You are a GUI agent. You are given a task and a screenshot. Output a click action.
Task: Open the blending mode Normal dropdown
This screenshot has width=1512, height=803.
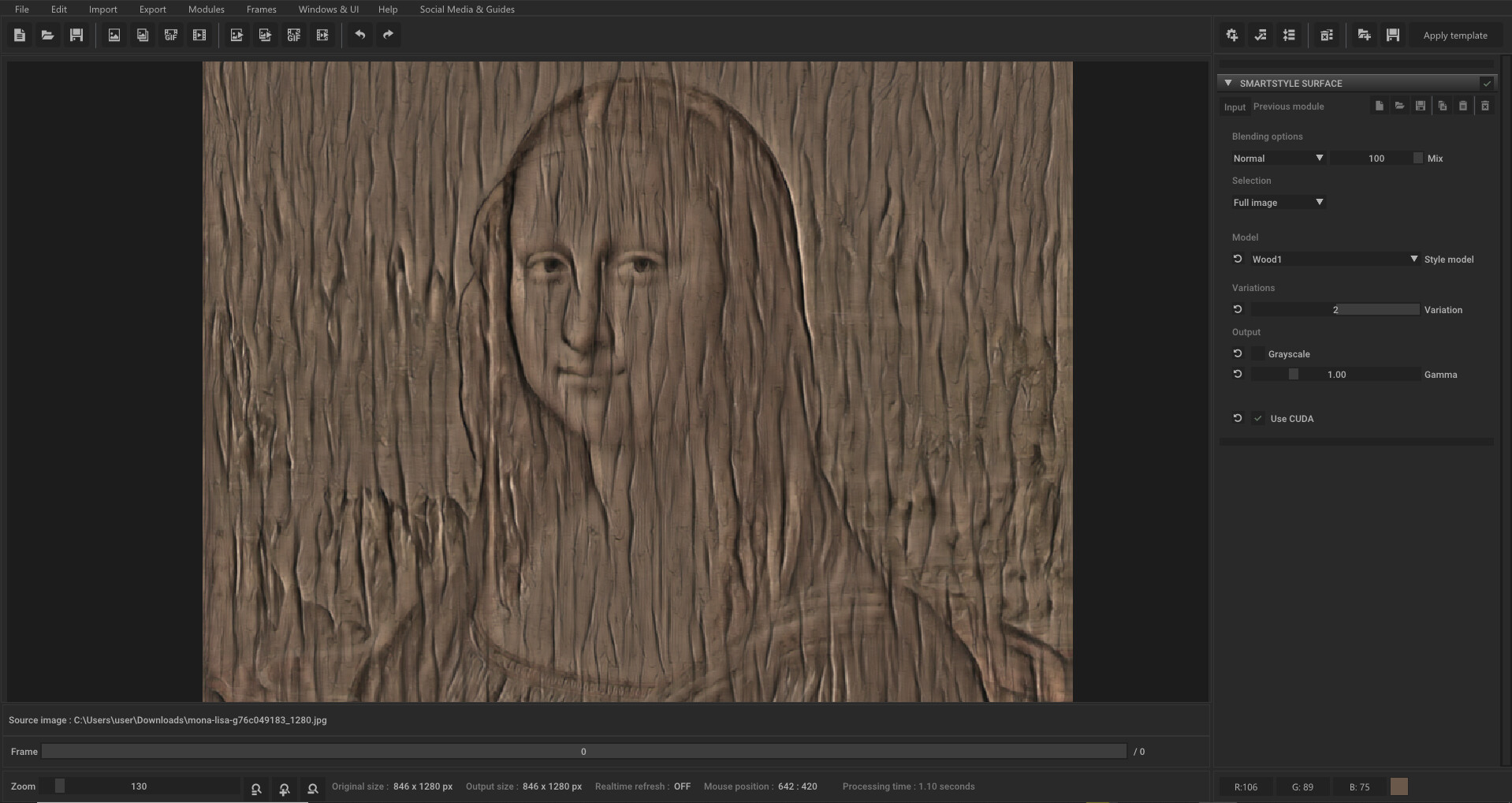[x=1277, y=158]
